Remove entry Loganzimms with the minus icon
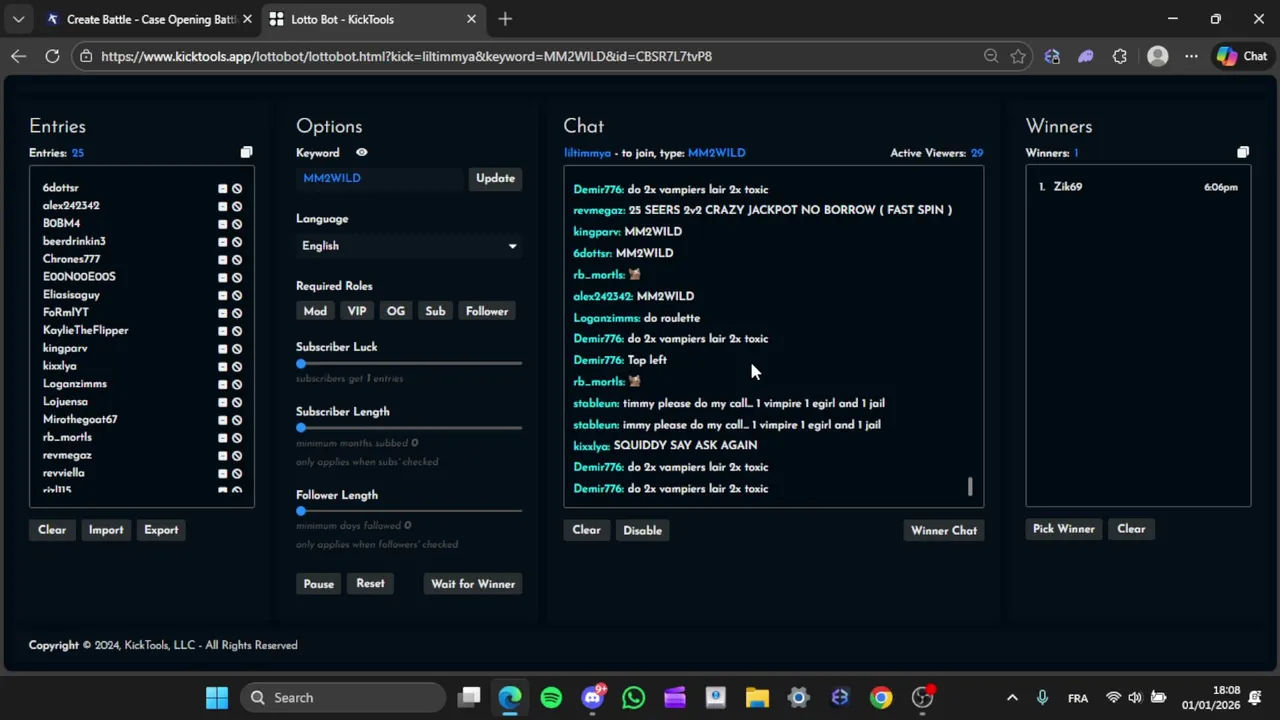1280x720 pixels. coord(223,384)
